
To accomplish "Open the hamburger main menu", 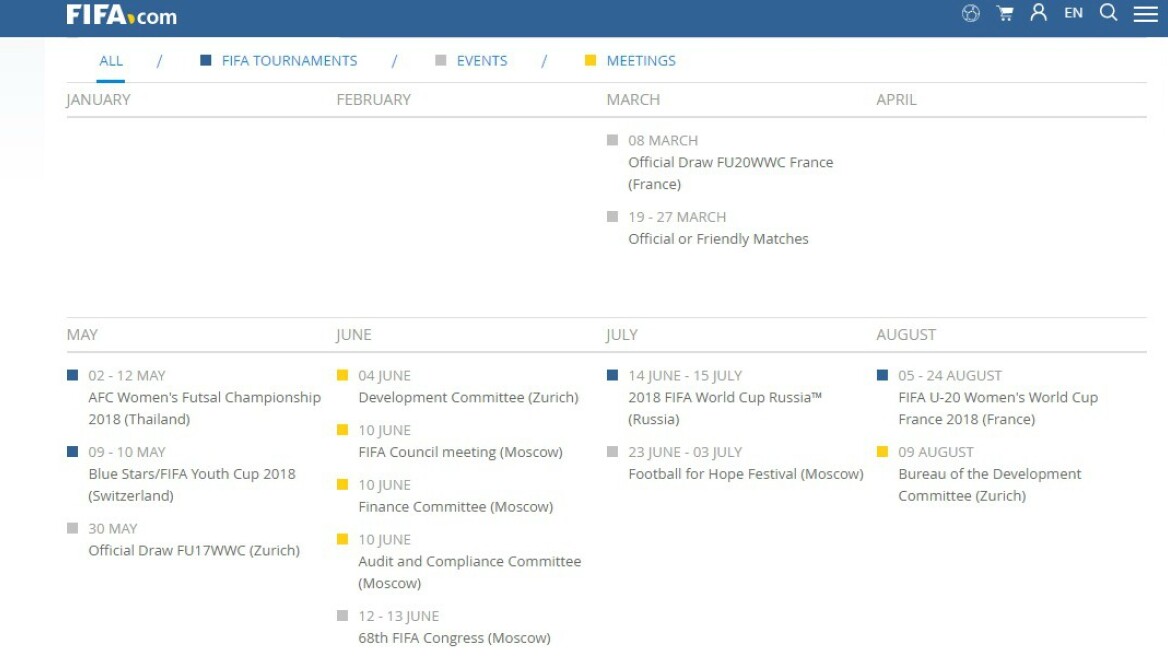I will (x=1145, y=14).
